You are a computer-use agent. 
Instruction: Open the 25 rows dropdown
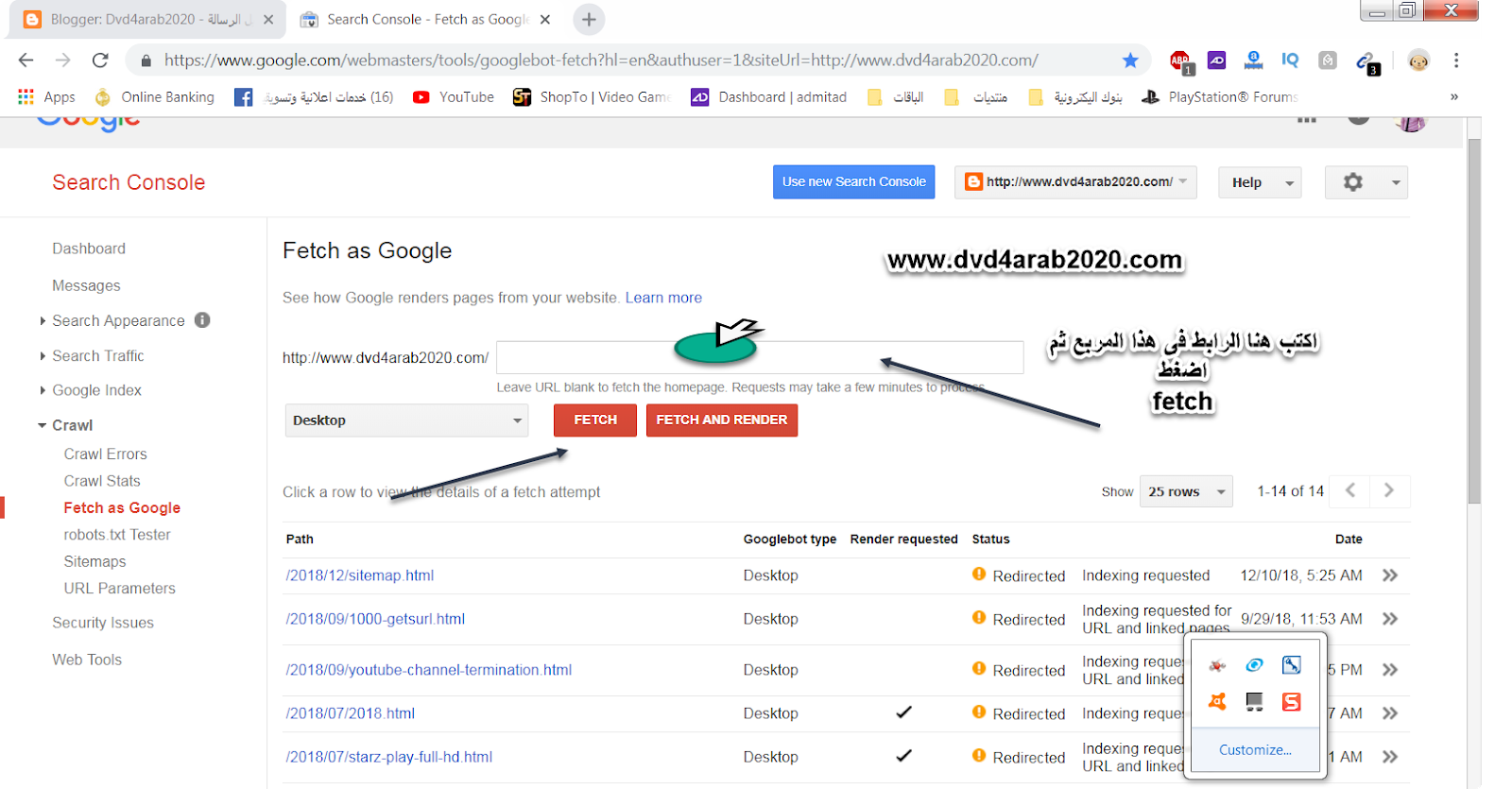tap(1186, 491)
